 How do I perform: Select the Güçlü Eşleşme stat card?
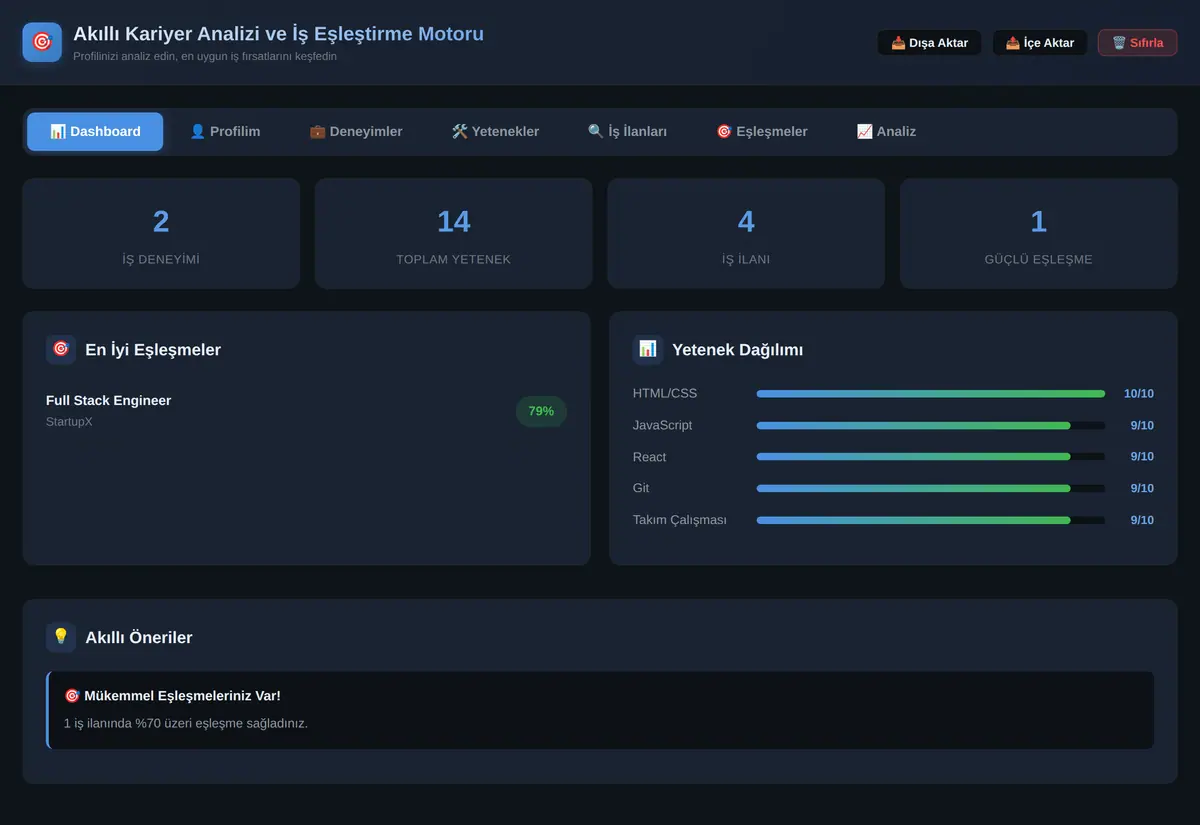[1039, 234]
